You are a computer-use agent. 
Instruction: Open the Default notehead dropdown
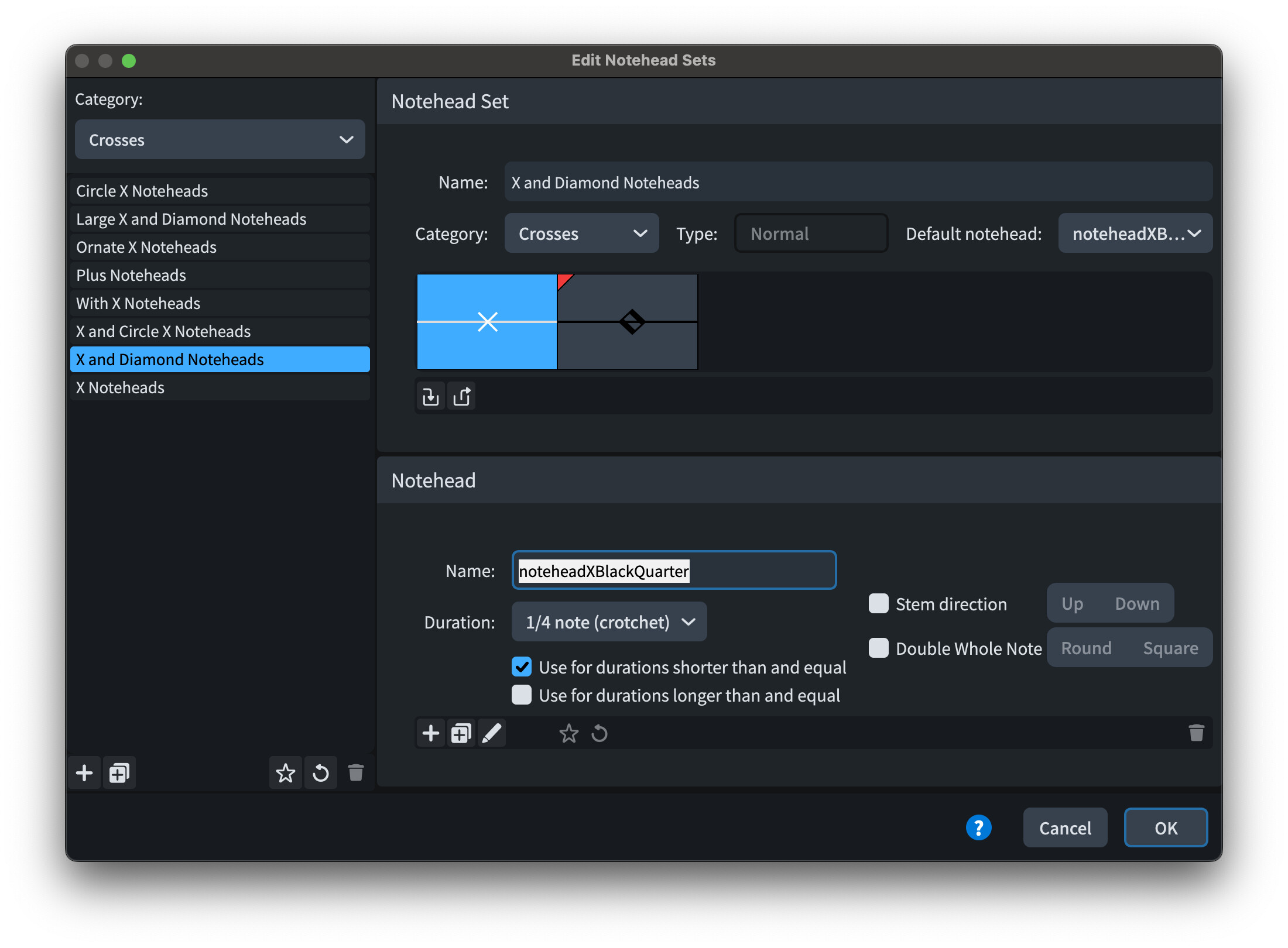click(x=1135, y=233)
